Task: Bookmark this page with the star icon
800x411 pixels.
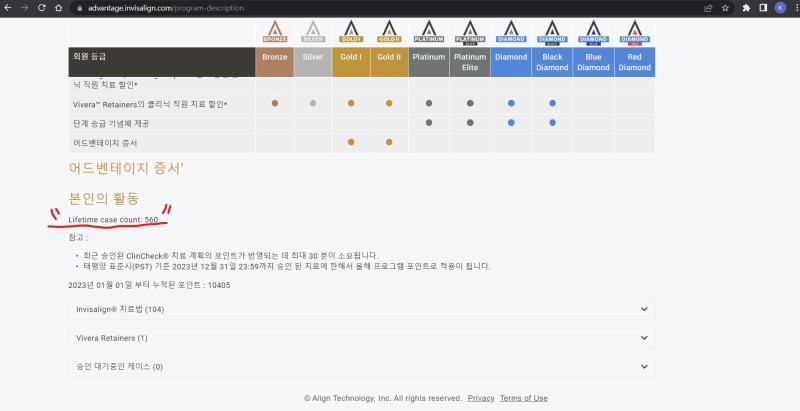Action: [x=725, y=8]
